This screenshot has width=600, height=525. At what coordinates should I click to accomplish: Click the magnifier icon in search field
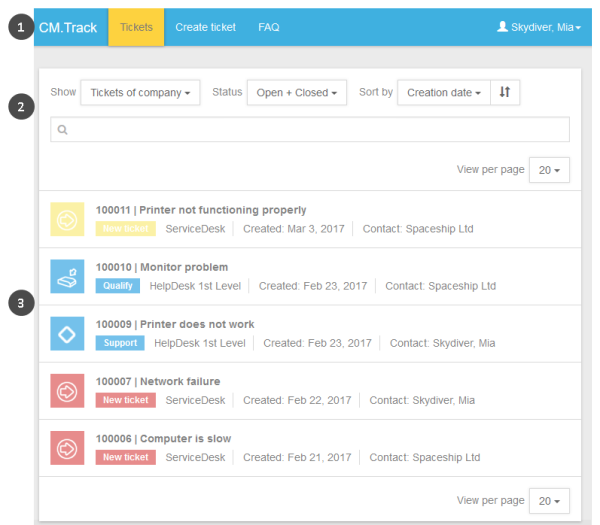pyautogui.click(x=63, y=130)
